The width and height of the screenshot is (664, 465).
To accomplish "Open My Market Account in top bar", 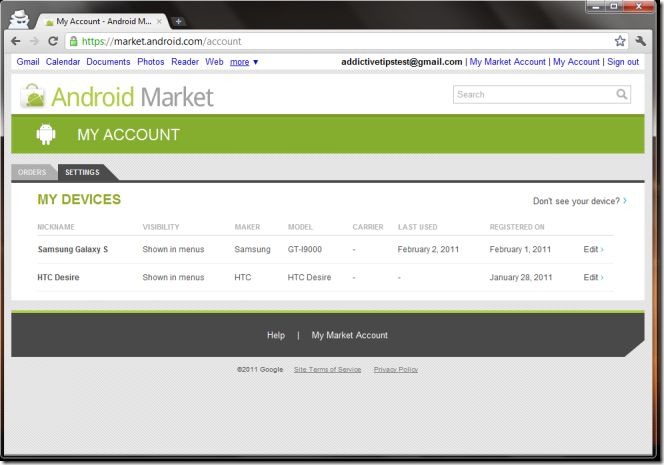I will [x=507, y=62].
